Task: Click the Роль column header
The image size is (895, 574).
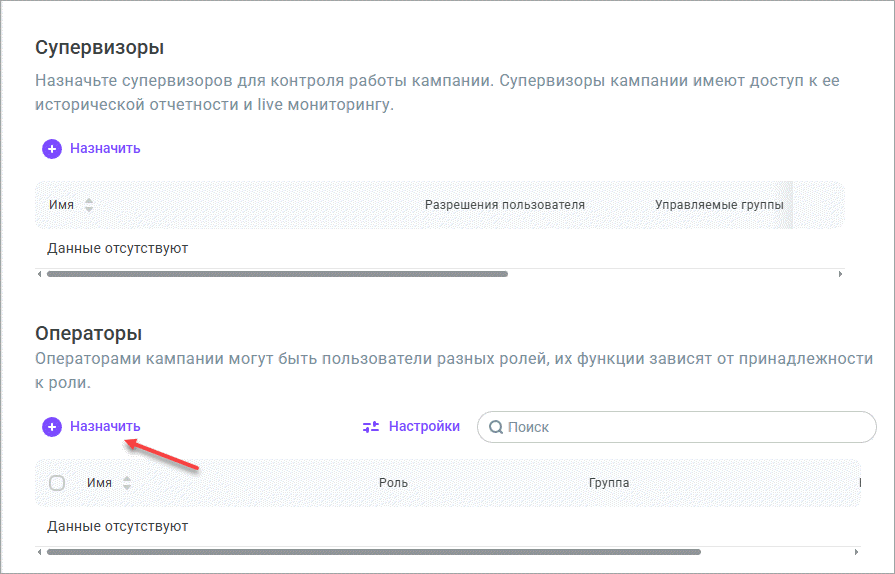Action: point(393,483)
